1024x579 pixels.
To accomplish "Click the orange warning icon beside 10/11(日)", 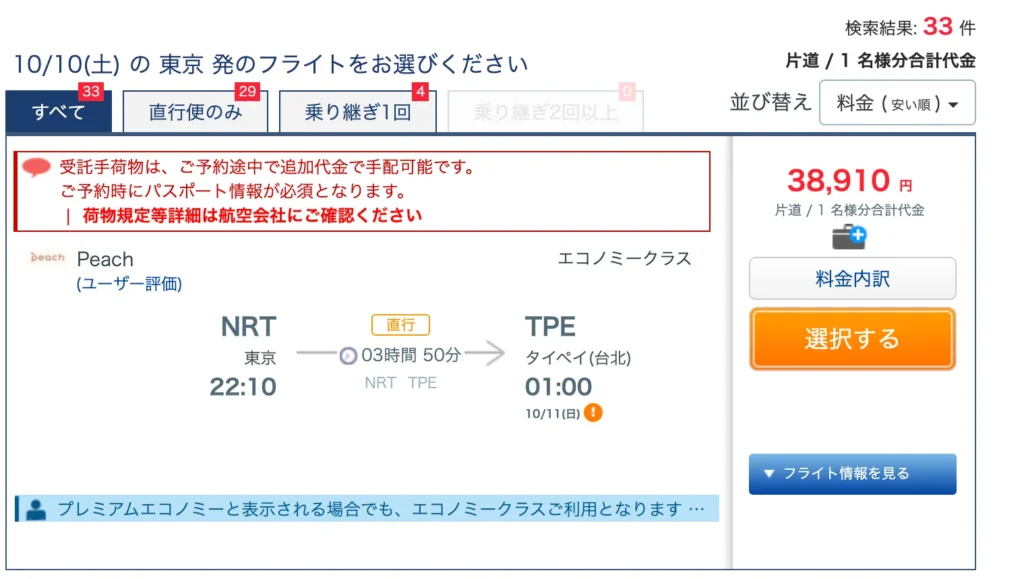I will [593, 413].
